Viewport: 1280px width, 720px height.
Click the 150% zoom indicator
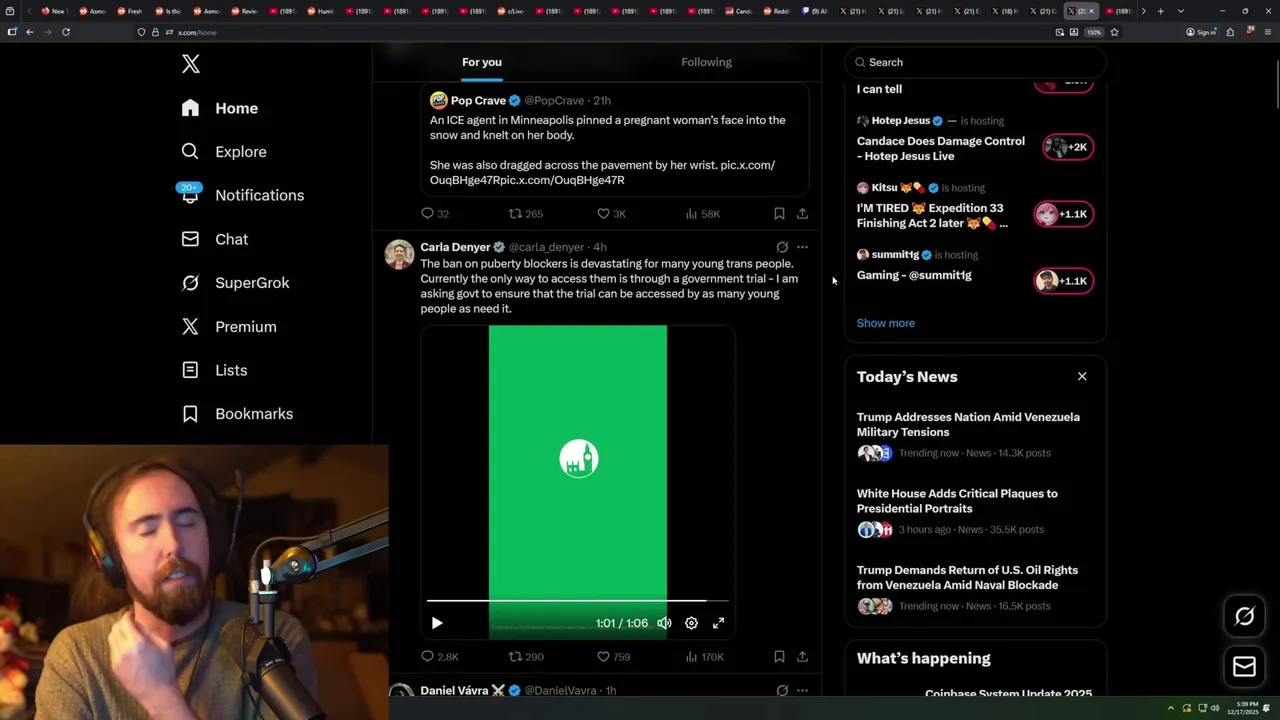pyautogui.click(x=1094, y=32)
